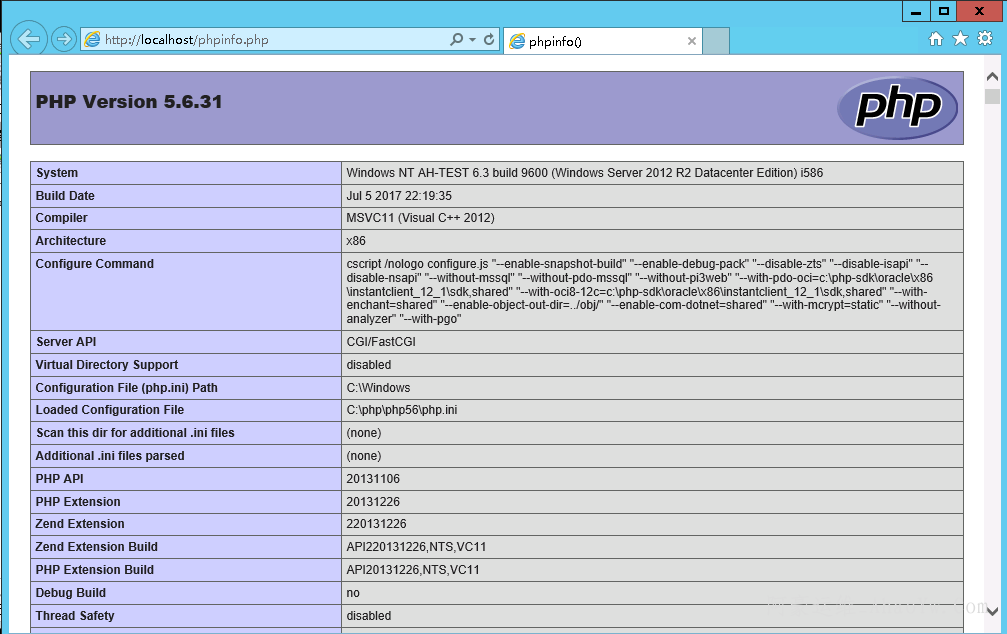Click the Refresh icon in address bar
This screenshot has height=634, width=1007.
pos(489,40)
